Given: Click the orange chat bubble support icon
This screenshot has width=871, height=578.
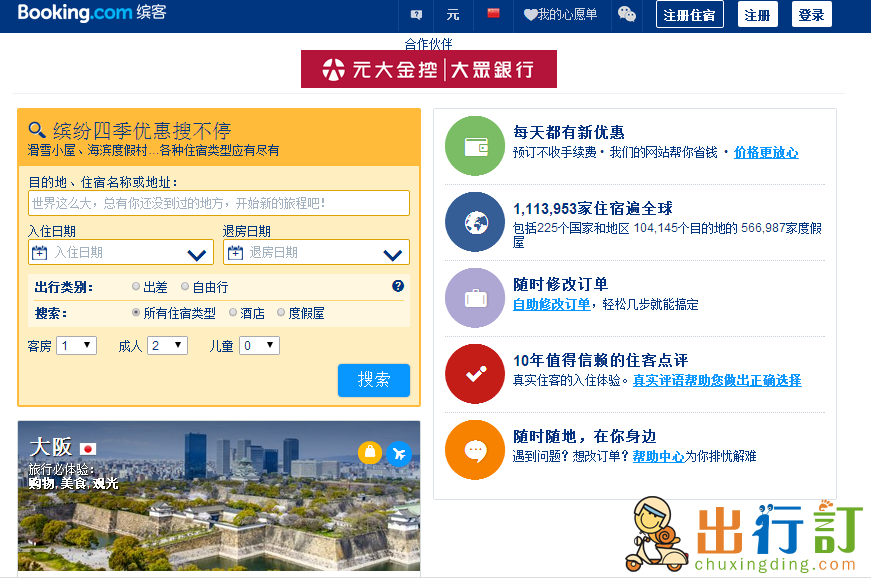Looking at the screenshot, I should [x=475, y=450].
